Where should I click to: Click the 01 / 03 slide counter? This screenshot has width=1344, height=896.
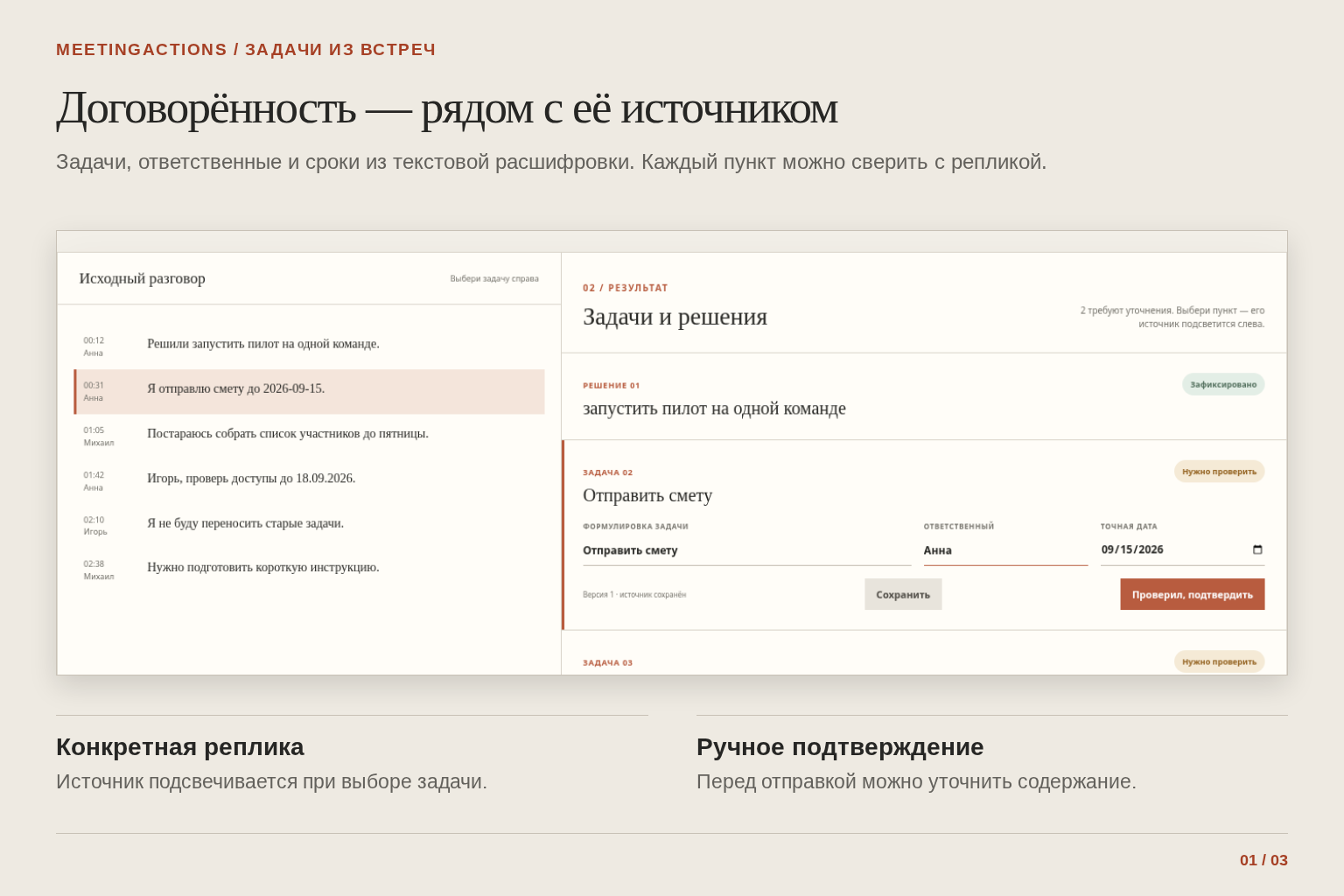pyautogui.click(x=1263, y=860)
